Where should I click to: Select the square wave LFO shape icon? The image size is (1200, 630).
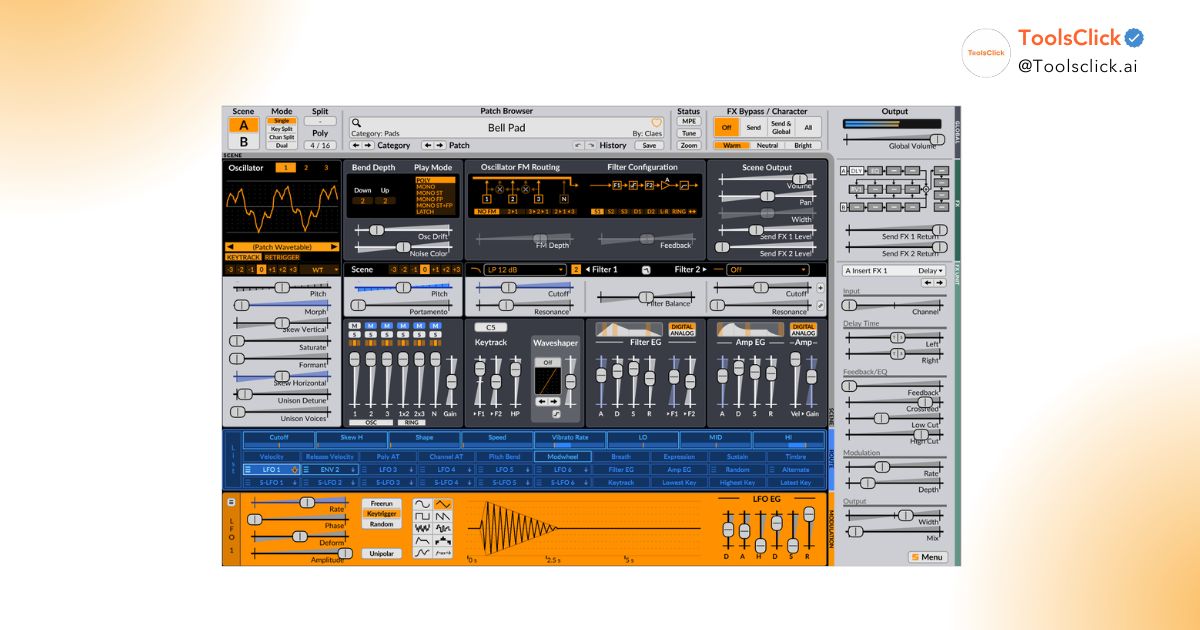click(x=422, y=517)
